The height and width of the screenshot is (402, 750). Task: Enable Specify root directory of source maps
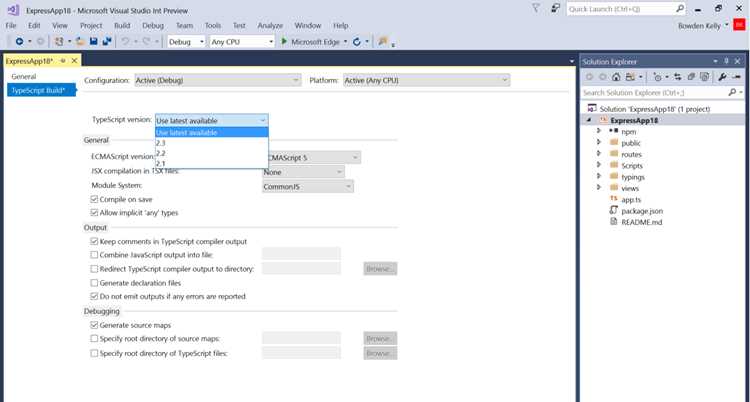click(x=94, y=338)
